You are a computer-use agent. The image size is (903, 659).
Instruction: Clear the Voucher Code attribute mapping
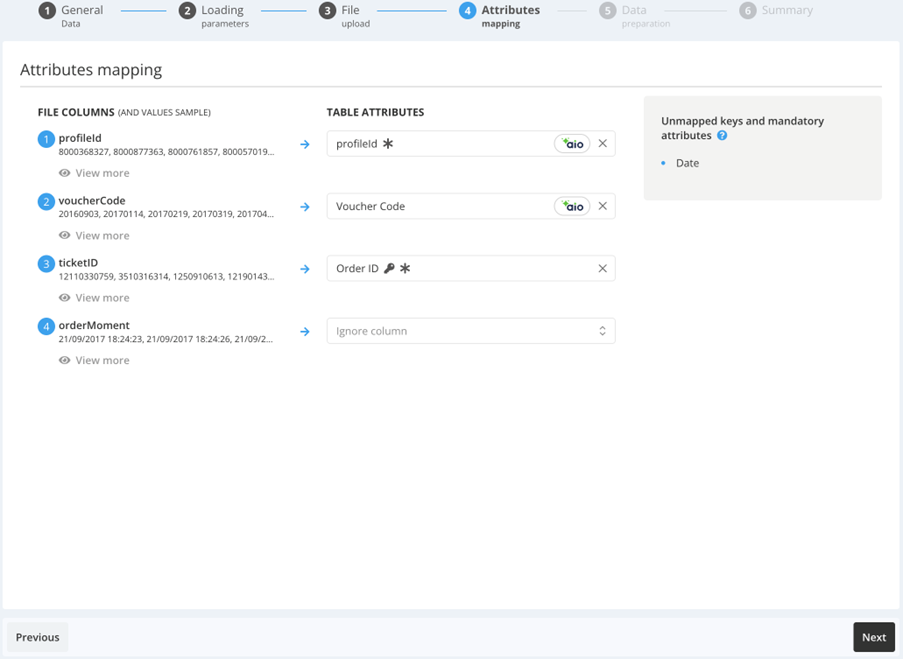(602, 206)
